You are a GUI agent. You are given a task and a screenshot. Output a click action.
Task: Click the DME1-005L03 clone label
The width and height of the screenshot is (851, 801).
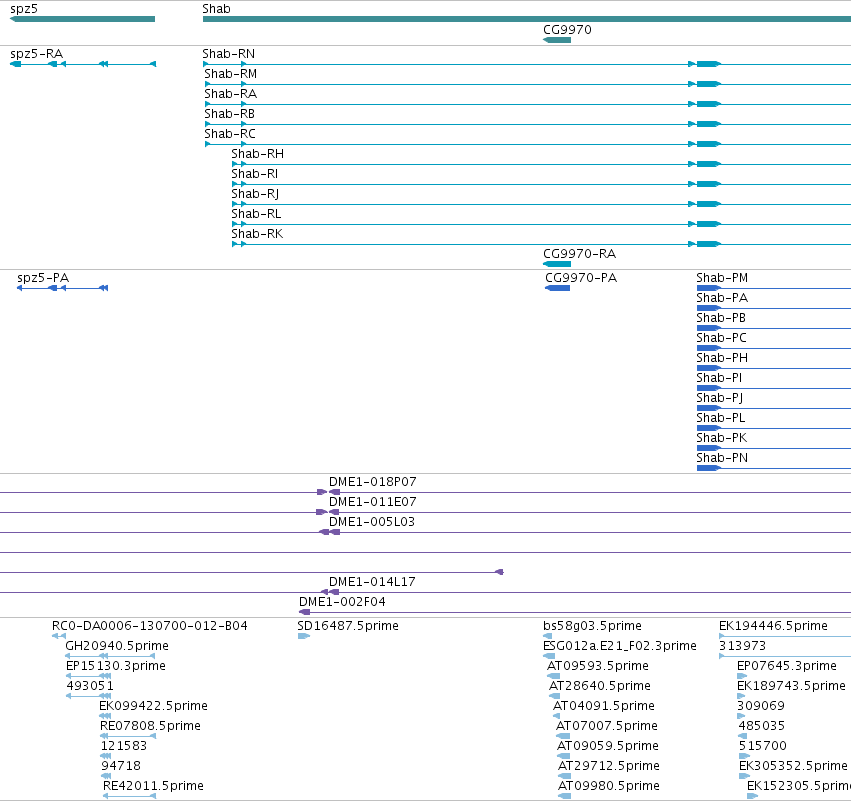pos(372,522)
